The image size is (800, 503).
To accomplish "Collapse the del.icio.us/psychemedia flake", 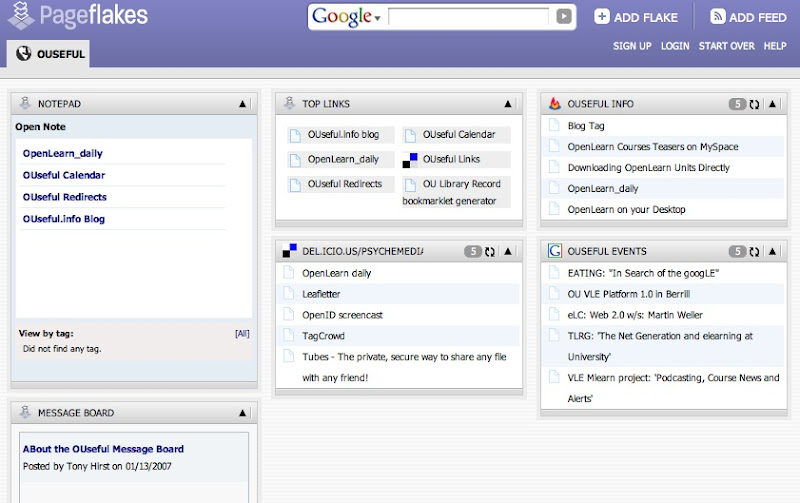I will pyautogui.click(x=508, y=252).
